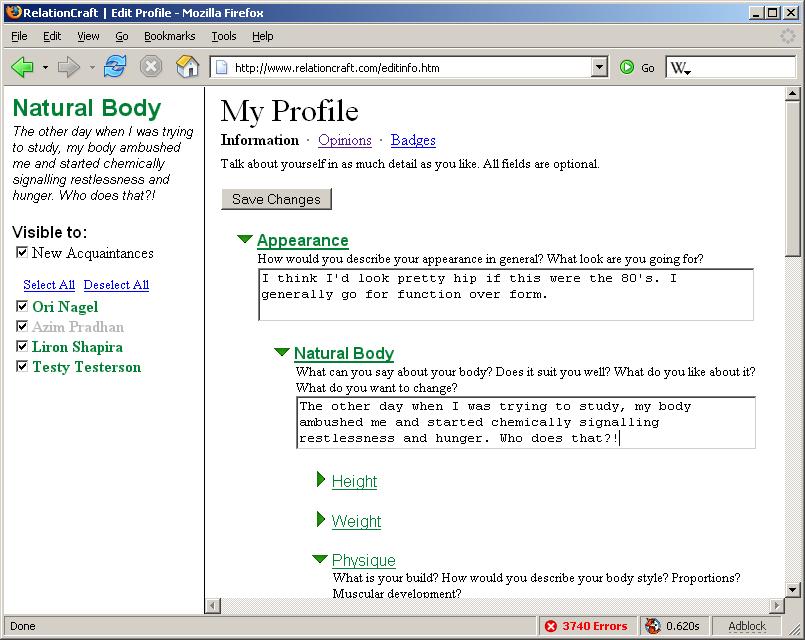The width and height of the screenshot is (805, 640).
Task: Click the green Go button icon
Action: click(x=626, y=67)
